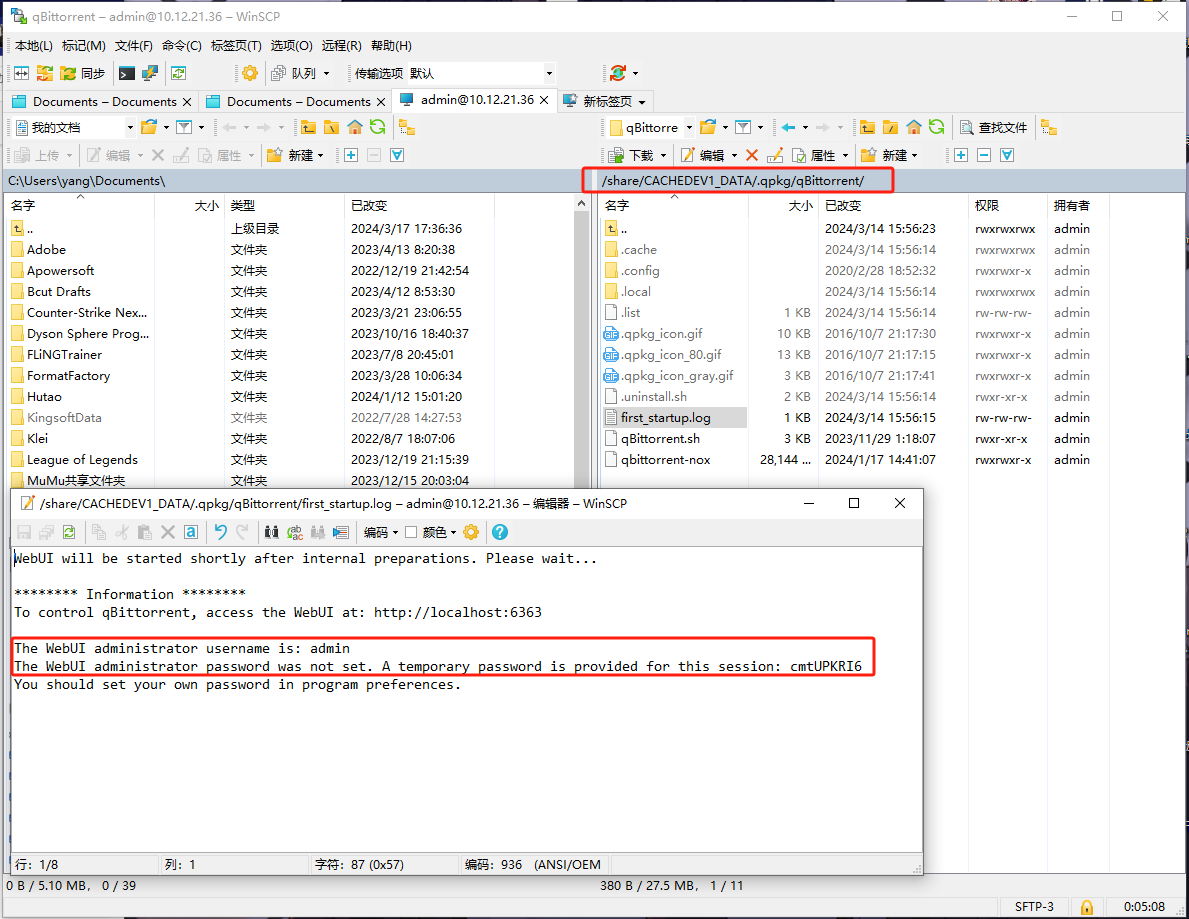Click the remote rename pencil icon

pos(775,155)
